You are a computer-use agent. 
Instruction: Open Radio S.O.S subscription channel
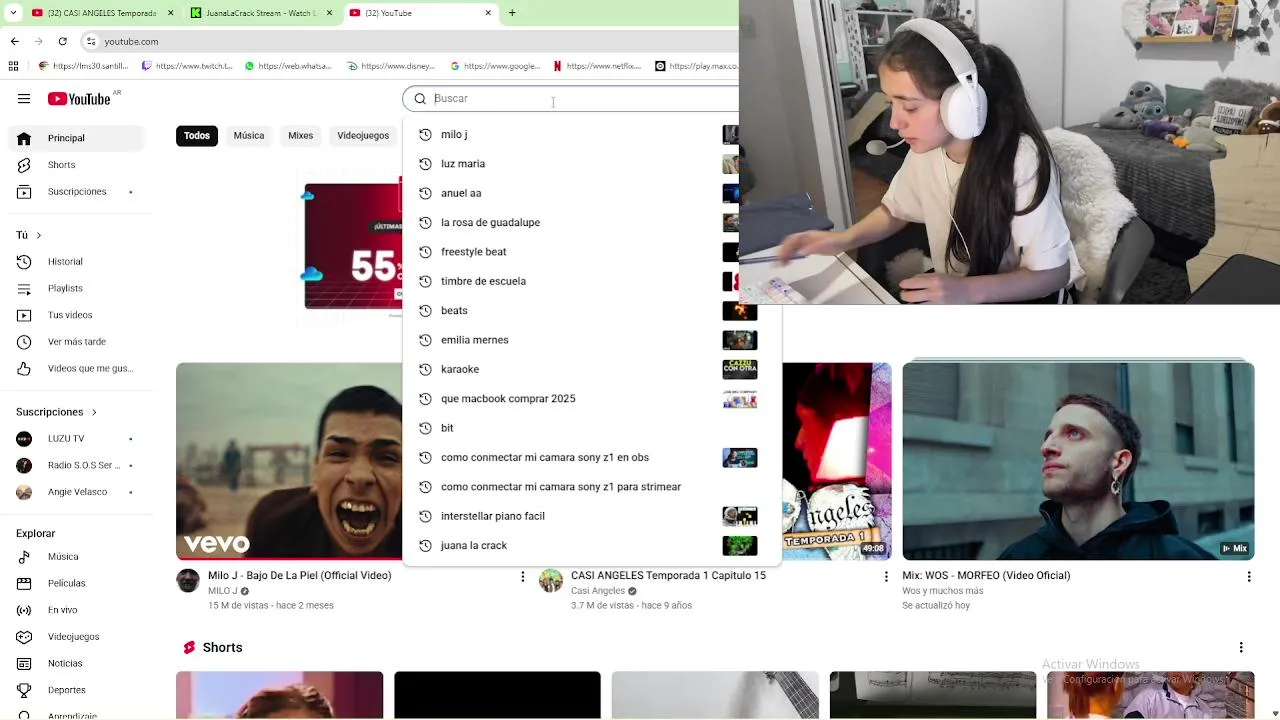[x=76, y=465]
